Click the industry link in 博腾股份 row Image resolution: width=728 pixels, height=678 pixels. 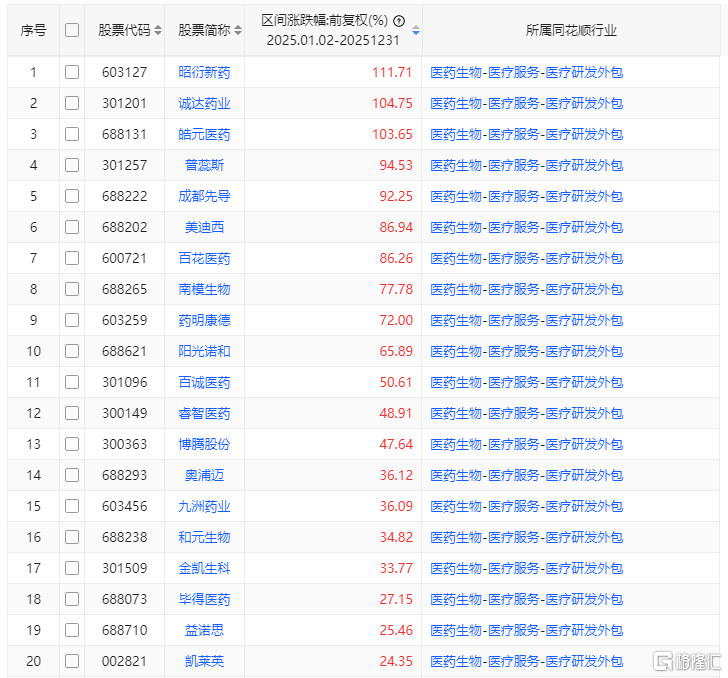tap(526, 444)
